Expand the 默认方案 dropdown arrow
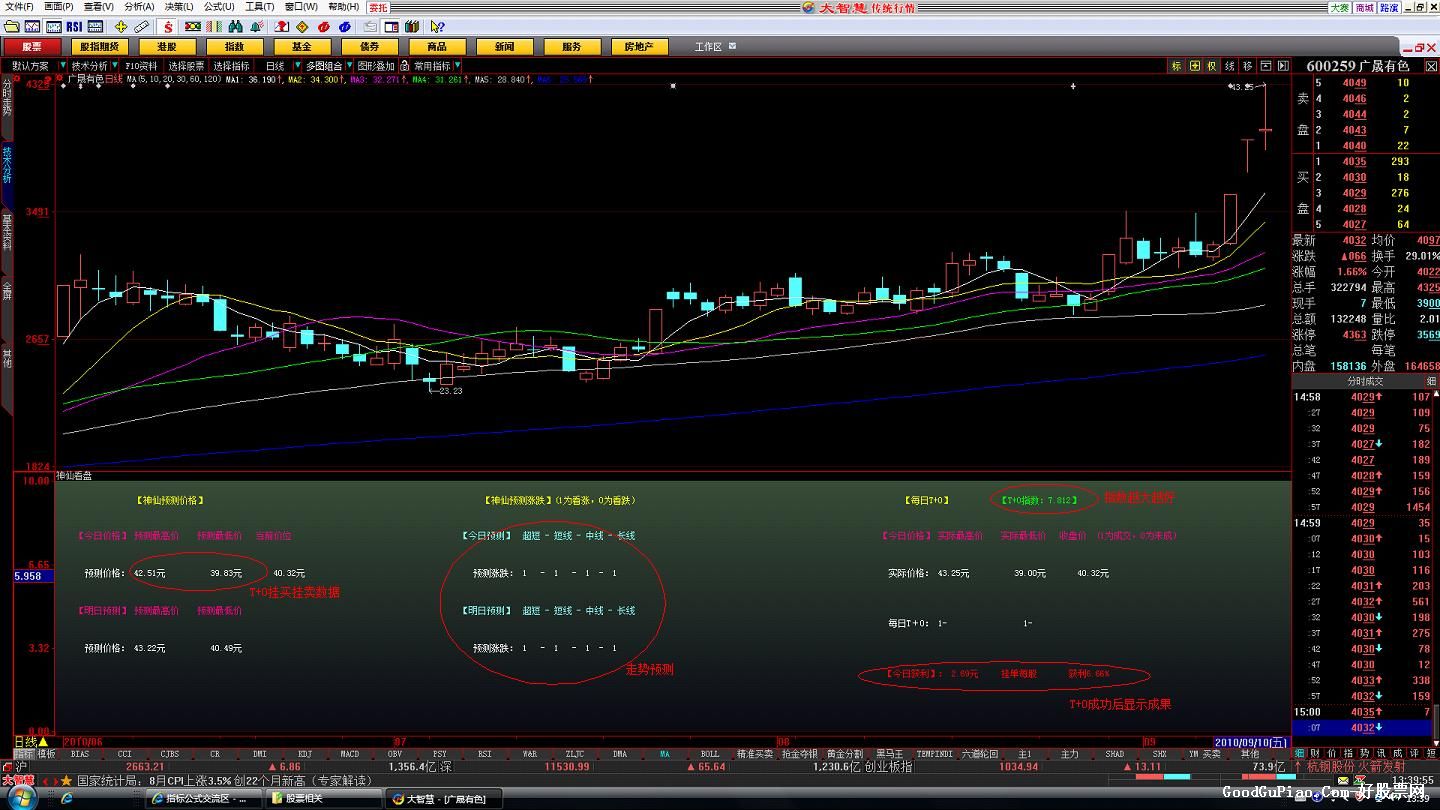This screenshot has height=810, width=1440. pos(62,66)
